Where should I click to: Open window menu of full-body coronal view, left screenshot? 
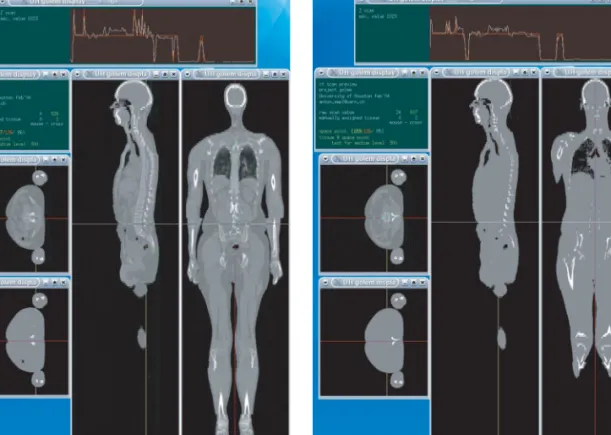click(x=187, y=74)
